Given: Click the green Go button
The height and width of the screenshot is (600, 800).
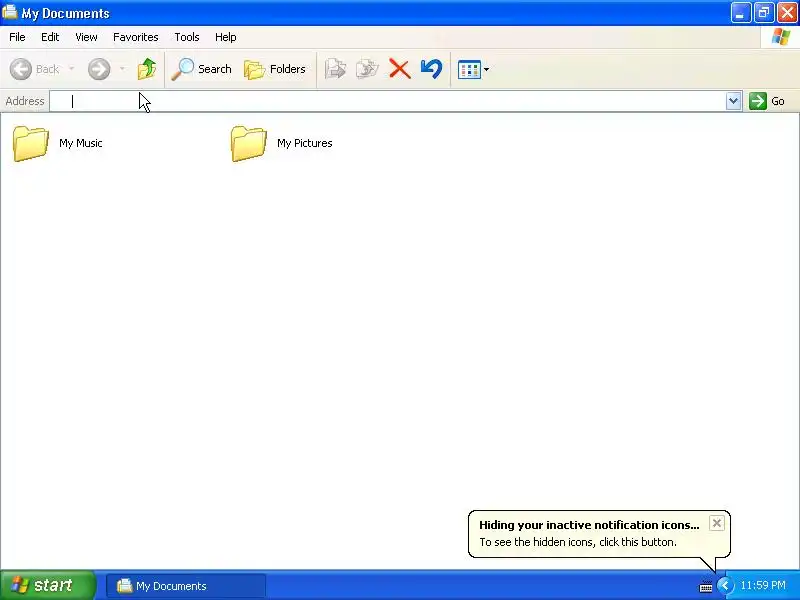Looking at the screenshot, I should (x=766, y=101).
